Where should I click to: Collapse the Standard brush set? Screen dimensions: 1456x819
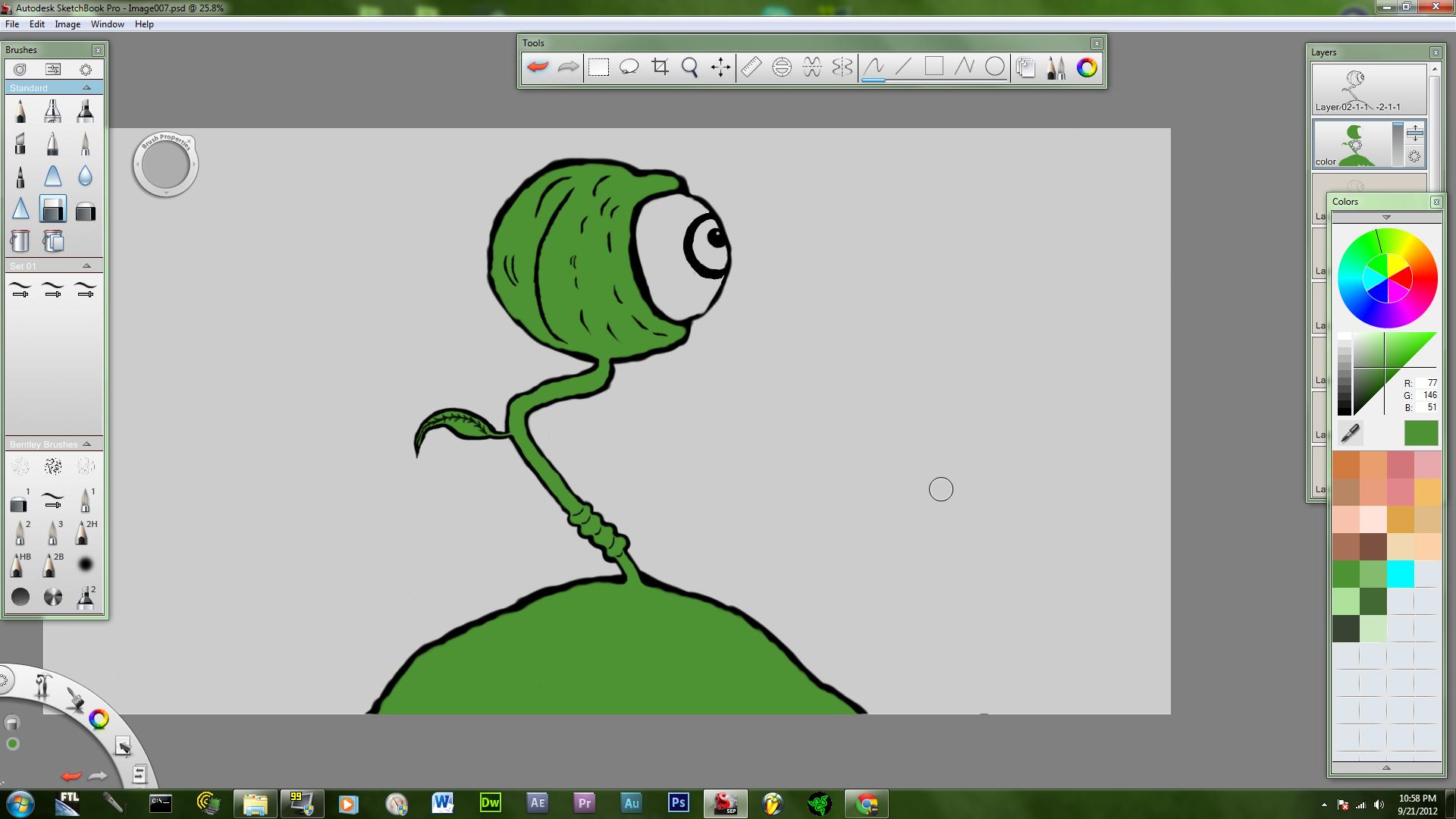tap(86, 88)
